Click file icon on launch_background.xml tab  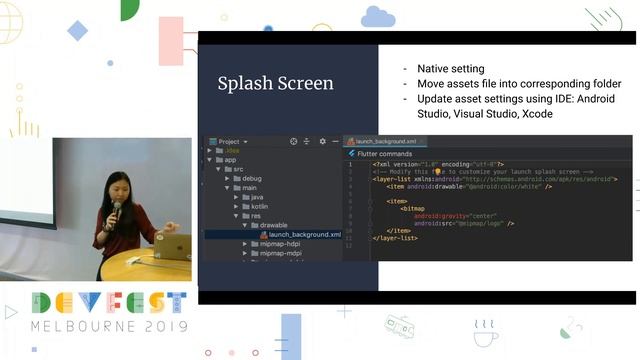[350, 141]
